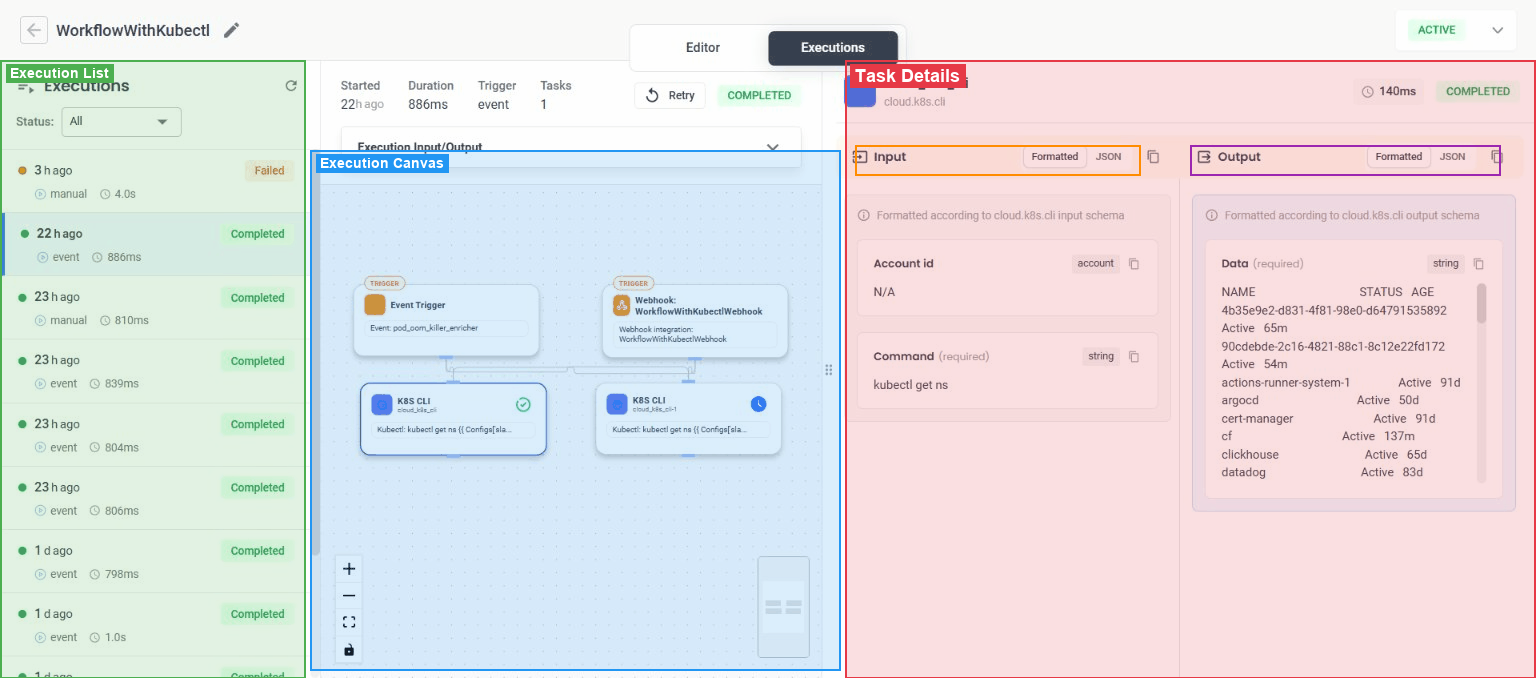The image size is (1536, 678).
Task: Switch to the Executions tab
Action: pyautogui.click(x=833, y=47)
